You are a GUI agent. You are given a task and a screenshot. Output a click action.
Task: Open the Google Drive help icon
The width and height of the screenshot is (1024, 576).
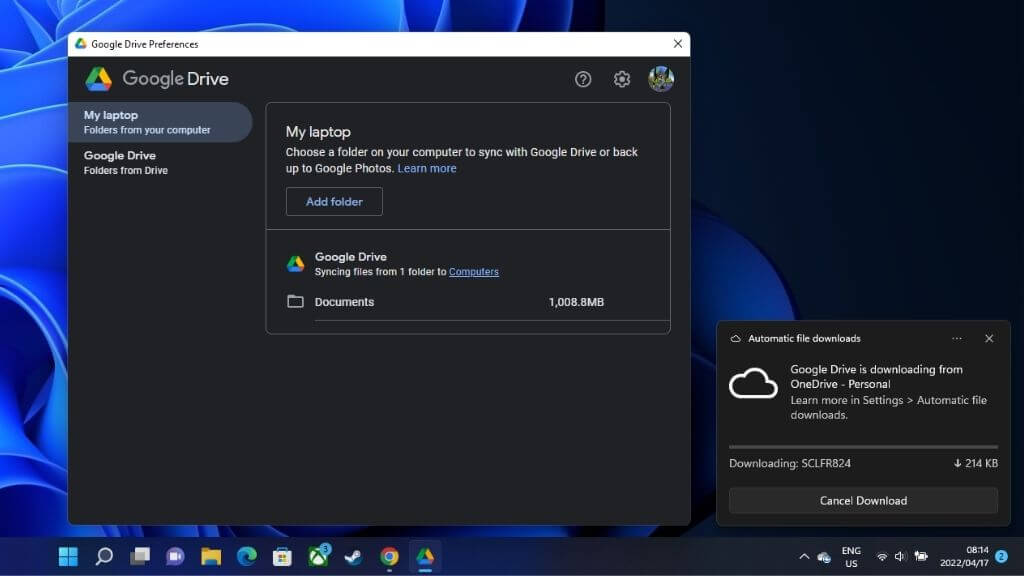(x=583, y=79)
